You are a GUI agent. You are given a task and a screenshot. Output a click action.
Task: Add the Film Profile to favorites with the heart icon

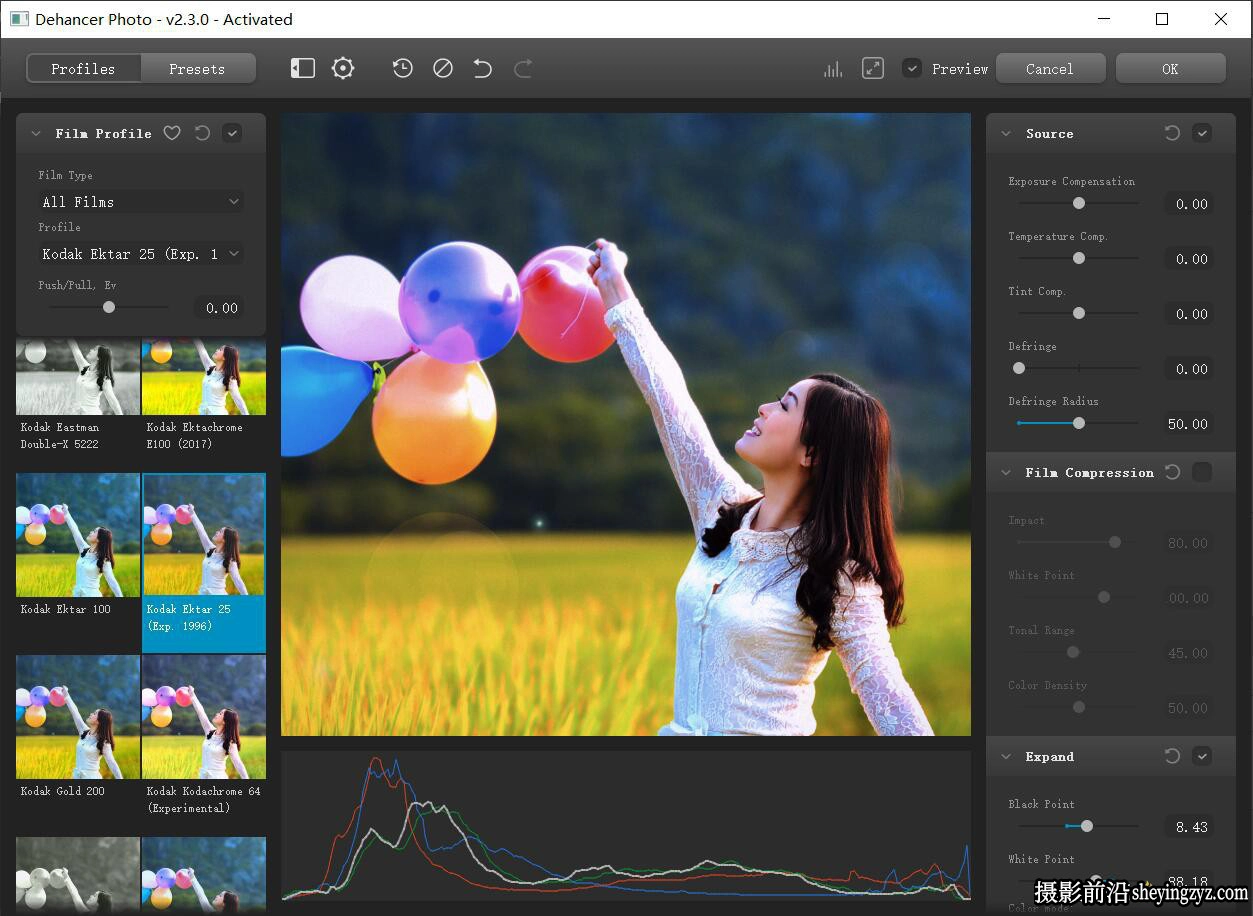click(172, 133)
